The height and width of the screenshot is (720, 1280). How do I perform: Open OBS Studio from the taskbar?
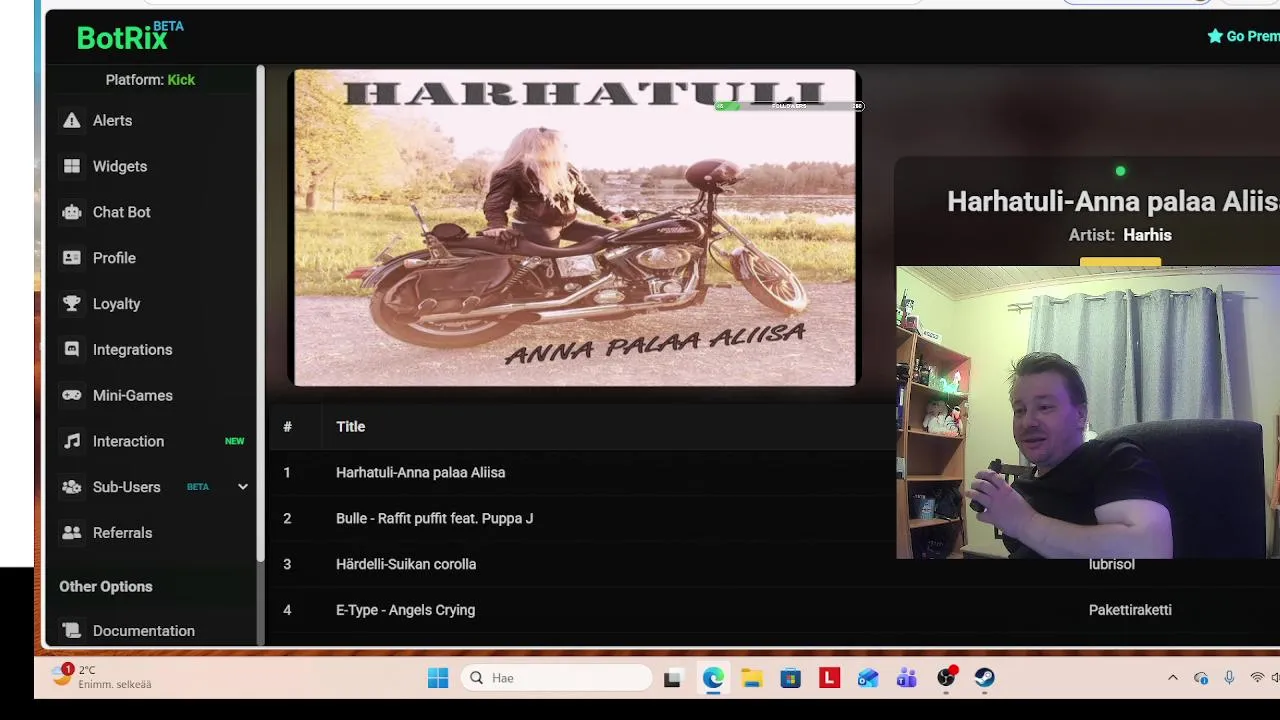(946, 678)
